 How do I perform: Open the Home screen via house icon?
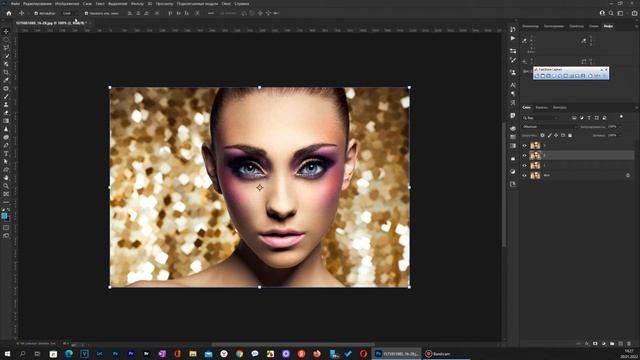9,13
